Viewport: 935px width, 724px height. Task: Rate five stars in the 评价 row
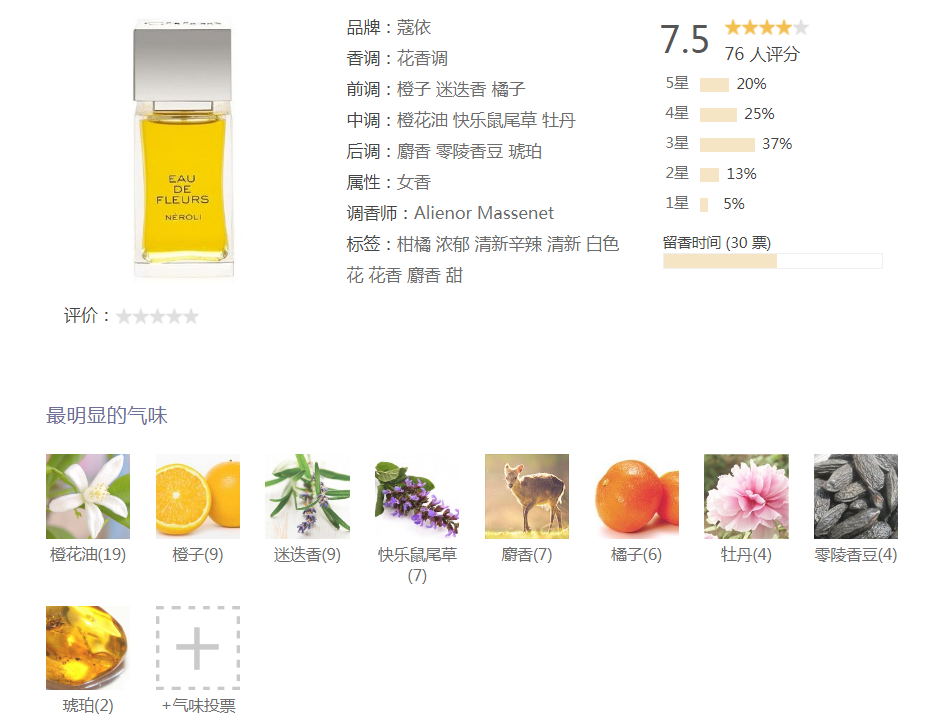191,316
